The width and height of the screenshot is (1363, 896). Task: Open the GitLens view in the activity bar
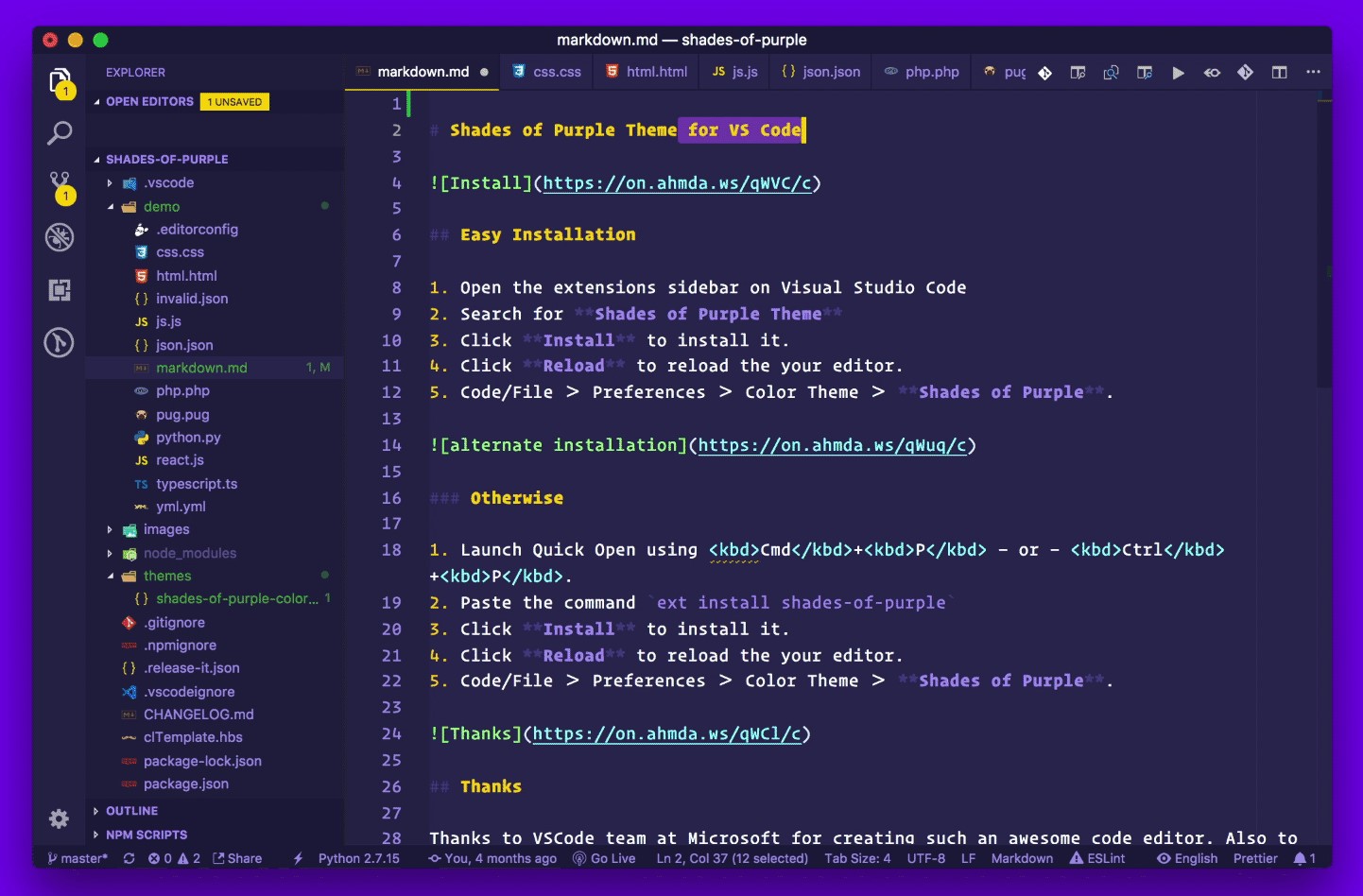[x=60, y=342]
